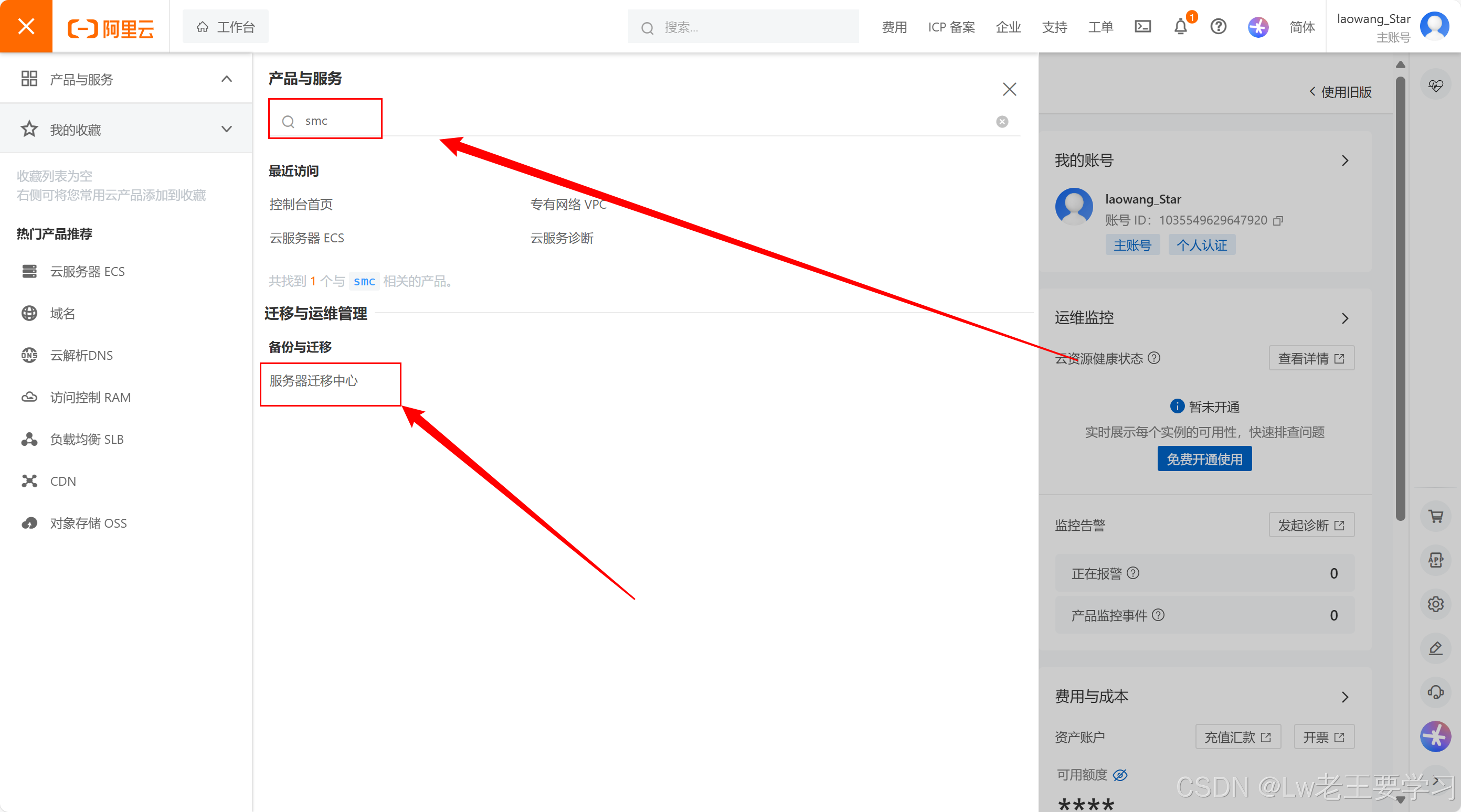Click 充值汇款 button
Image resolution: width=1461 pixels, height=812 pixels.
pyautogui.click(x=1237, y=736)
